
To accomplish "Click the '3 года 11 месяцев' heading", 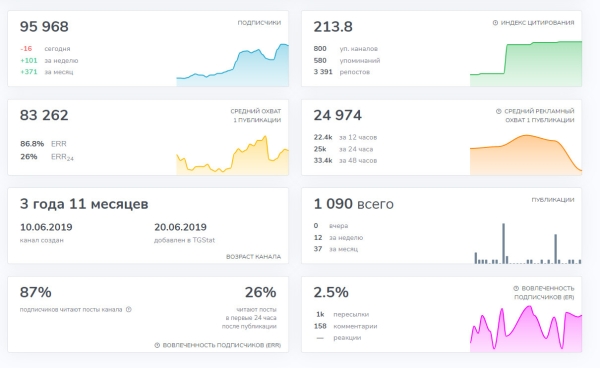I will point(84,204).
